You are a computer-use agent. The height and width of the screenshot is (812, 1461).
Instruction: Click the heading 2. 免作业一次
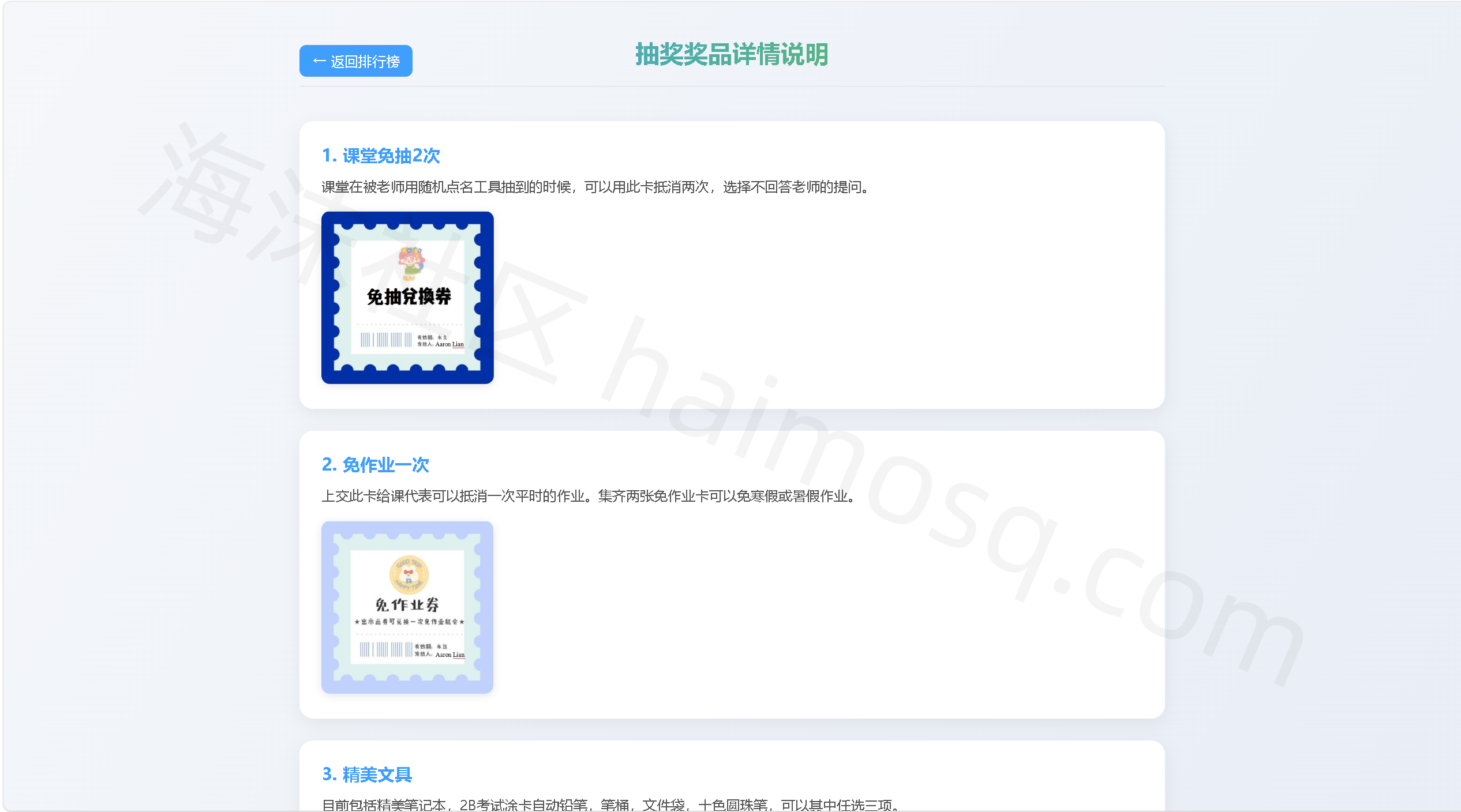(x=376, y=465)
